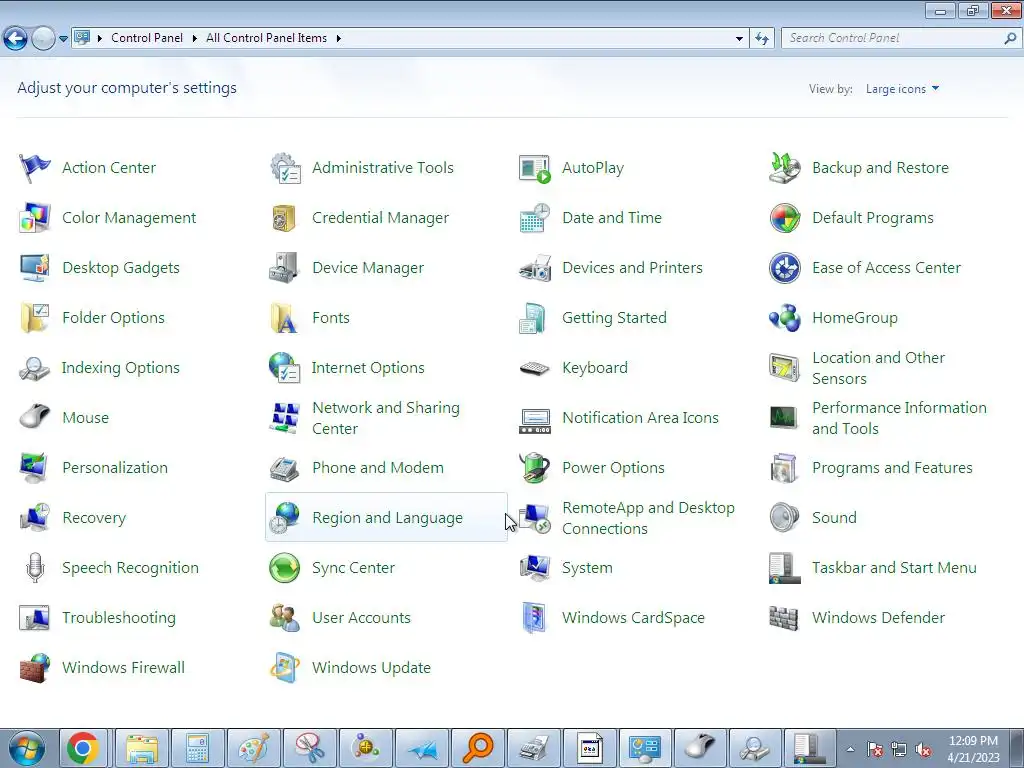Screen dimensions: 1024x768
Task: Open the Date and Time calendar icon
Action: click(x=534, y=218)
